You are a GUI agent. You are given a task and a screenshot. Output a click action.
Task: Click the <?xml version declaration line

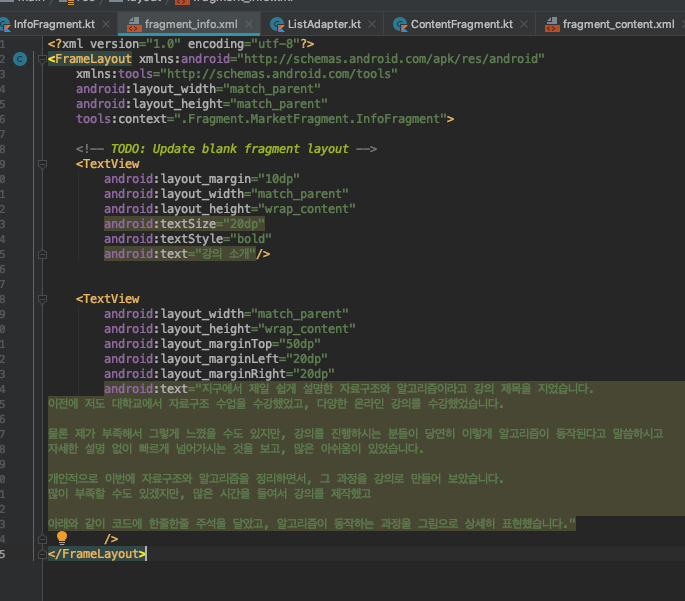181,44
